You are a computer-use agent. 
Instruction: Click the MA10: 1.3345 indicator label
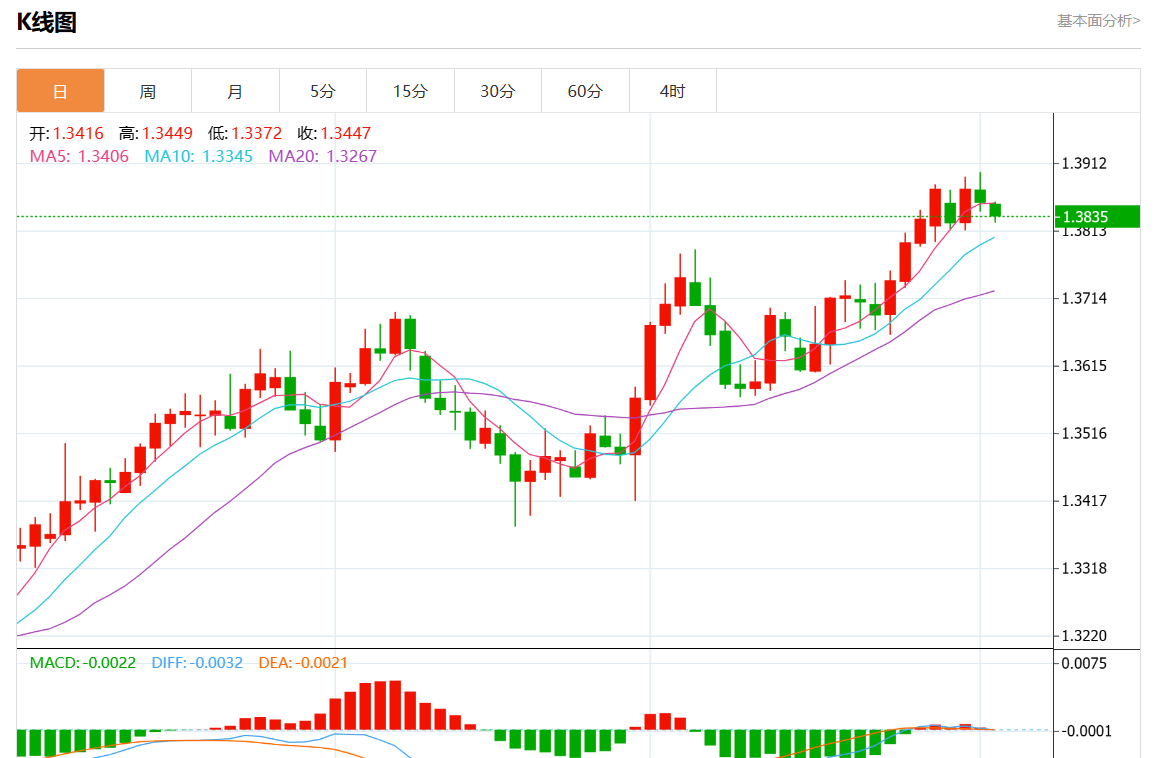(198, 156)
